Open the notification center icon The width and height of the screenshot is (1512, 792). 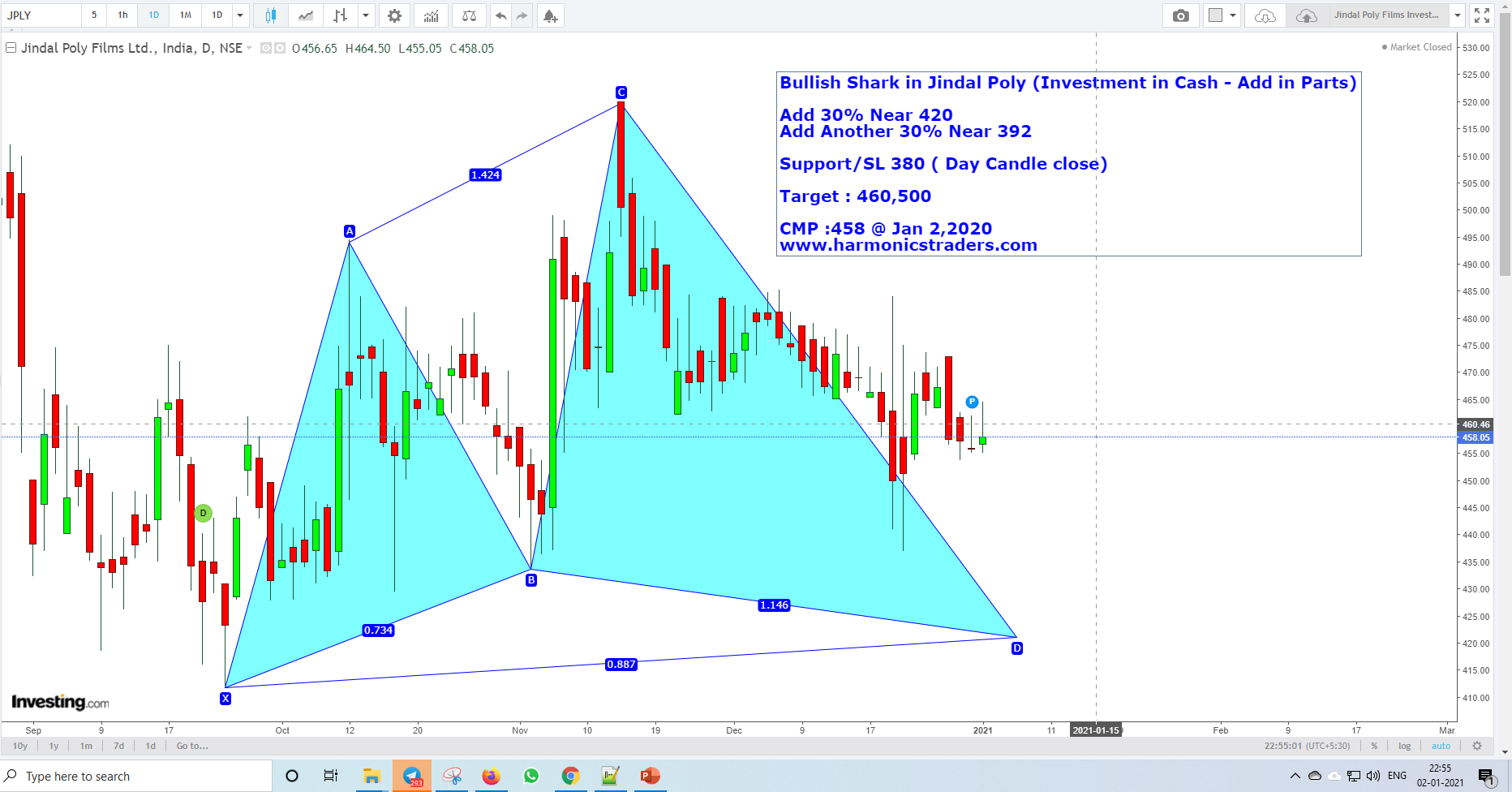click(x=1486, y=777)
